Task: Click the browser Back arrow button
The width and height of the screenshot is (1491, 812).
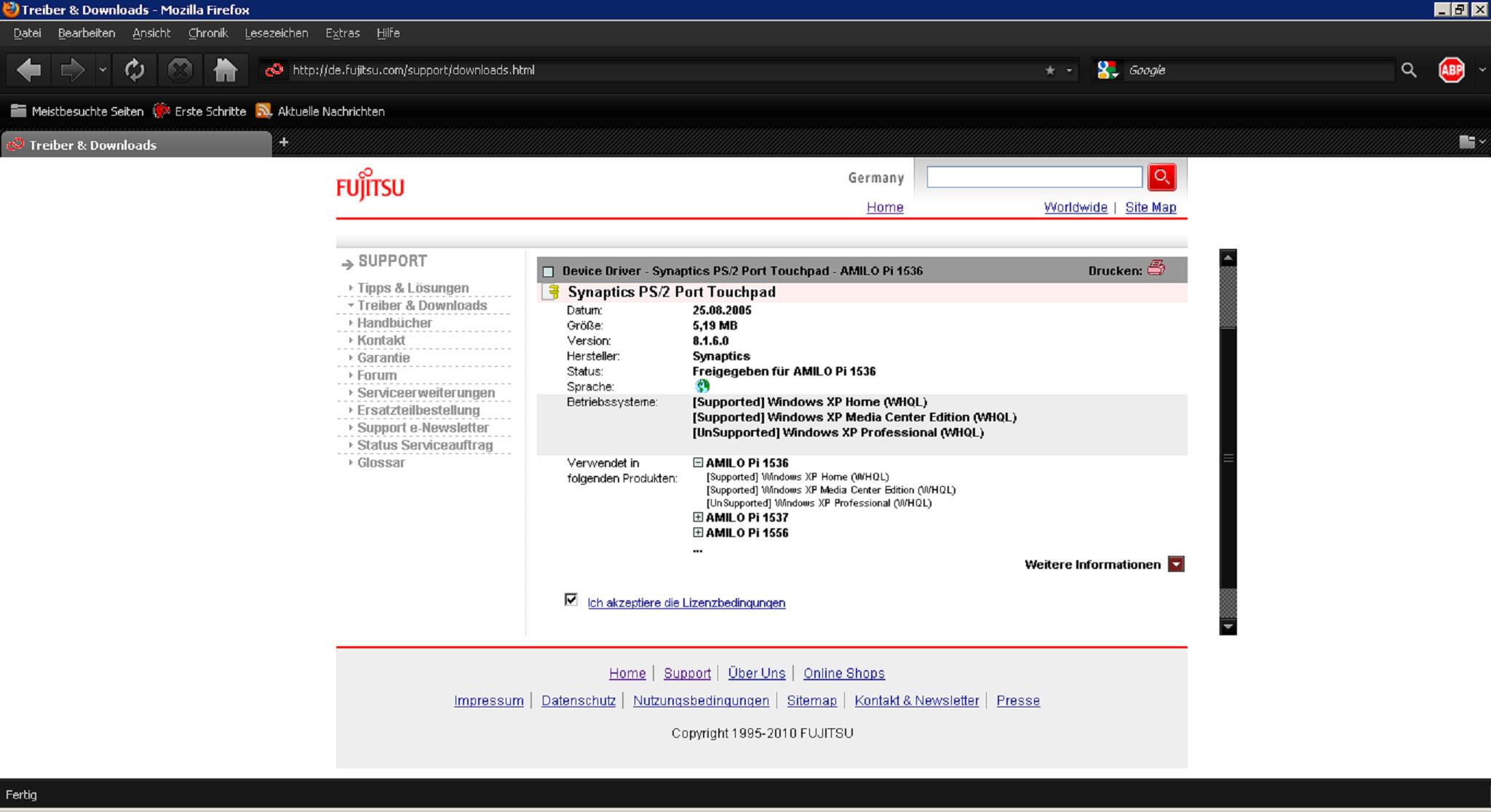Action: 29,71
